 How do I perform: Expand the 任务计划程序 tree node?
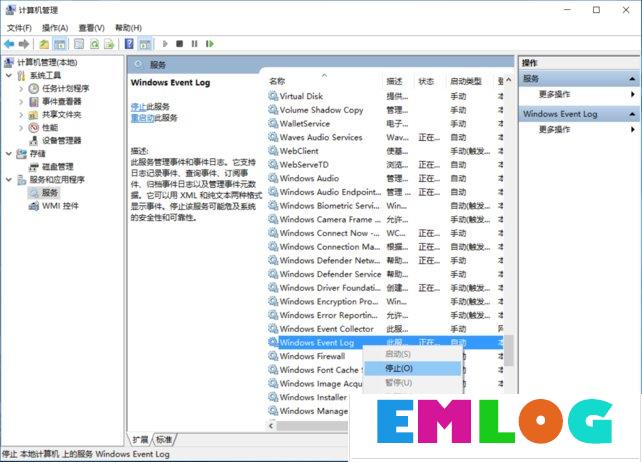click(21, 88)
